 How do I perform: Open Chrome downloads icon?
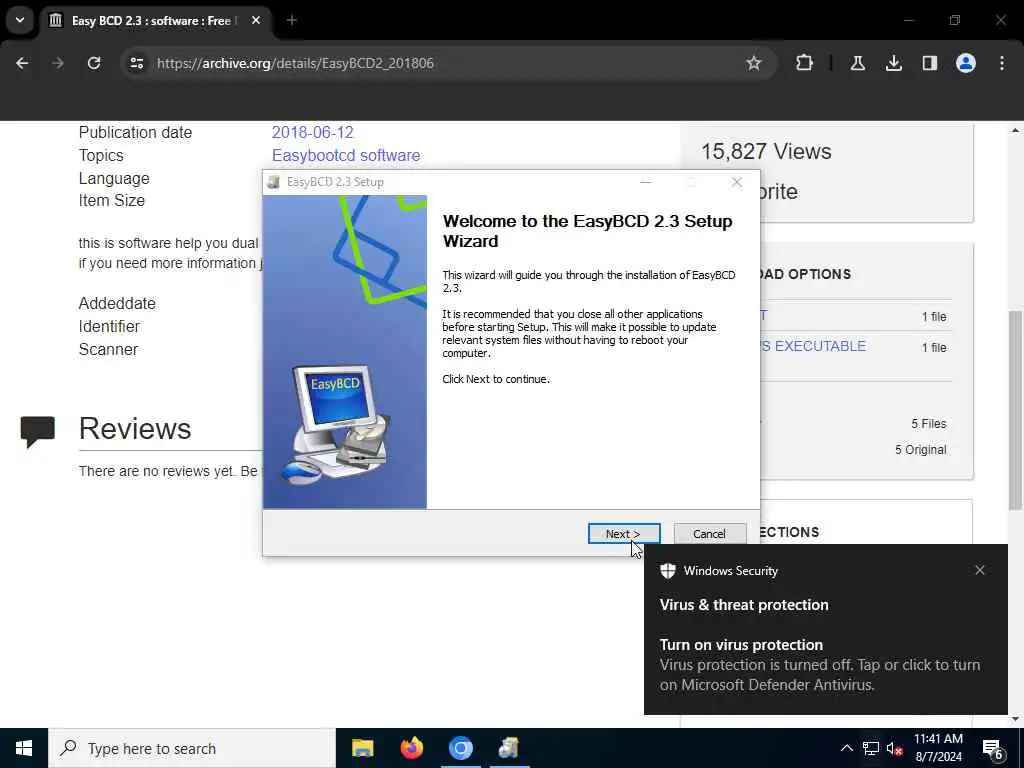click(x=894, y=63)
